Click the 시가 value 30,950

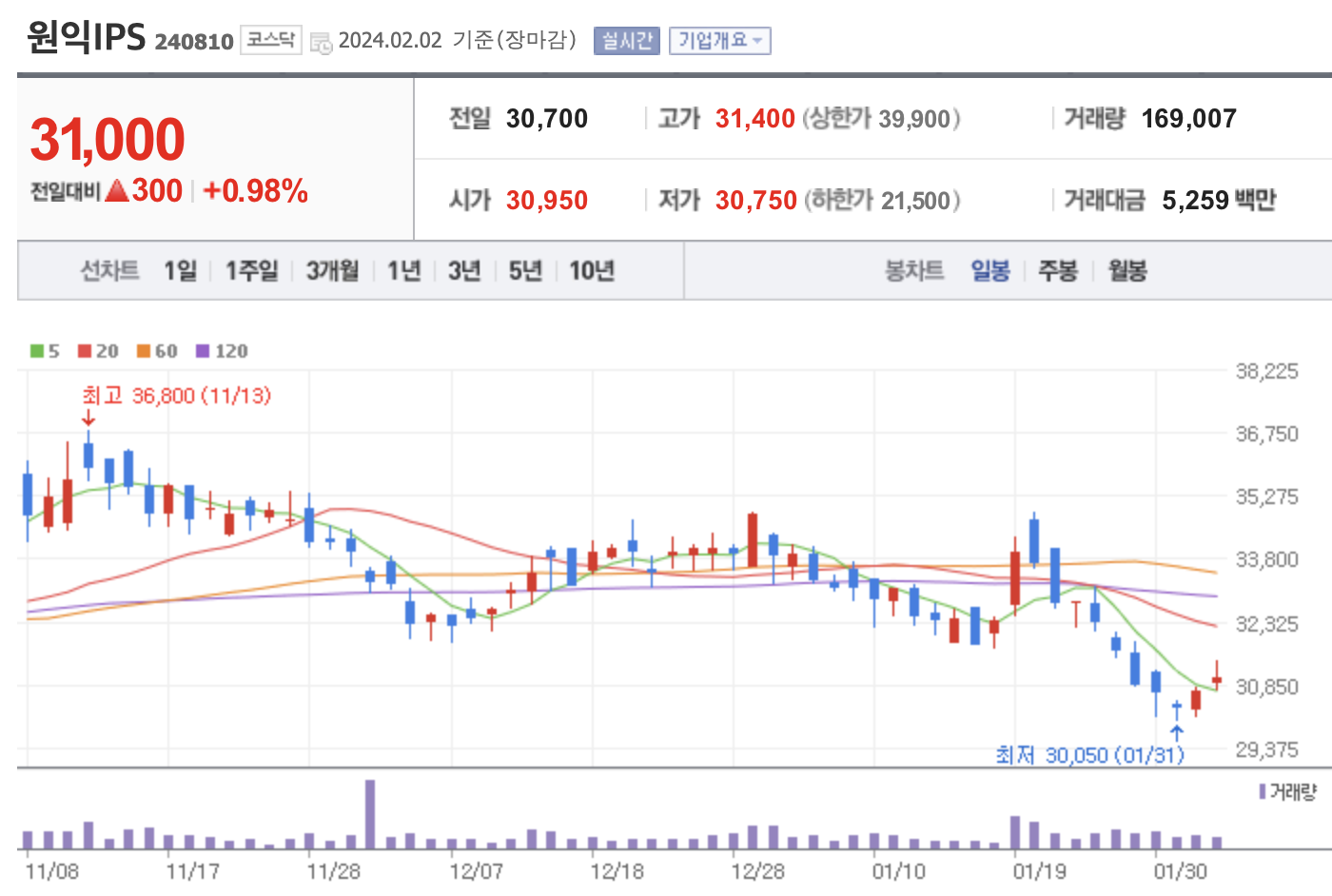pos(547,201)
